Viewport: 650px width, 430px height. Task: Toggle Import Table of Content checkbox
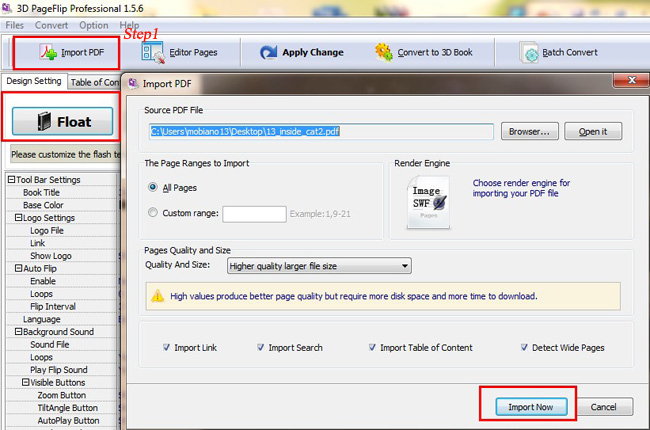point(372,347)
